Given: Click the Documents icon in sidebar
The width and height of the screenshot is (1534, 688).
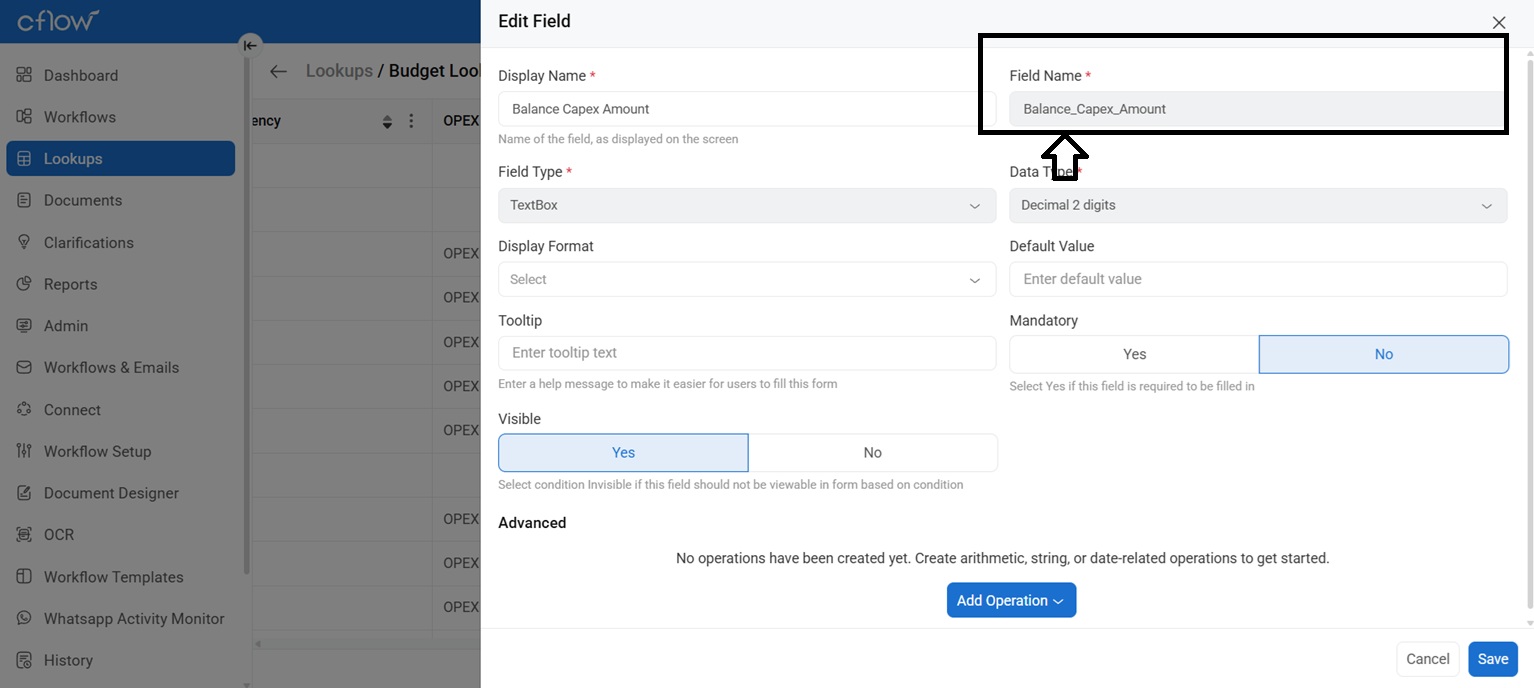Looking at the screenshot, I should [25, 200].
